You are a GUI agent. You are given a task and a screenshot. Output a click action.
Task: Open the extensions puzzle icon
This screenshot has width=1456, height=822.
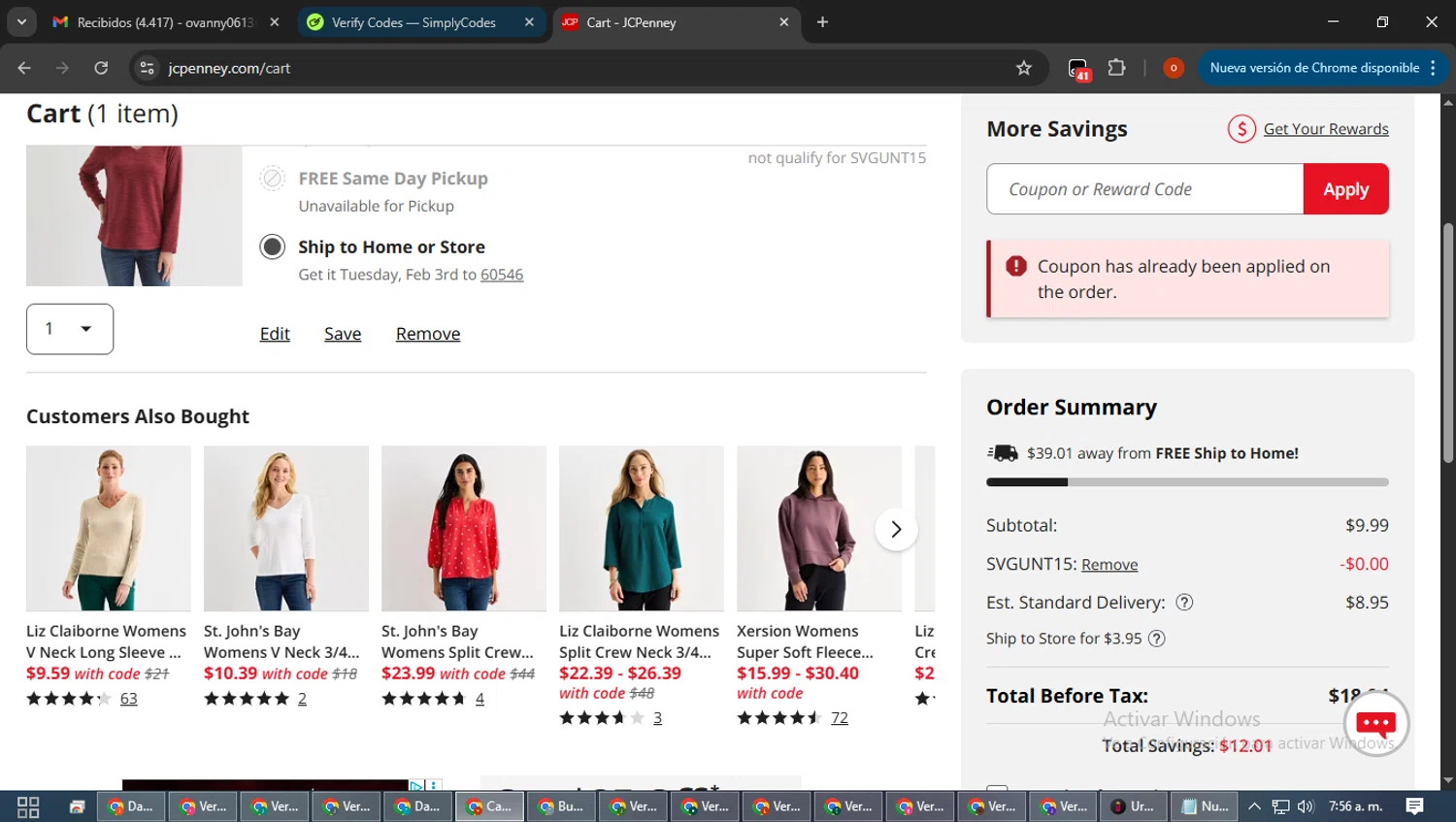[1116, 68]
